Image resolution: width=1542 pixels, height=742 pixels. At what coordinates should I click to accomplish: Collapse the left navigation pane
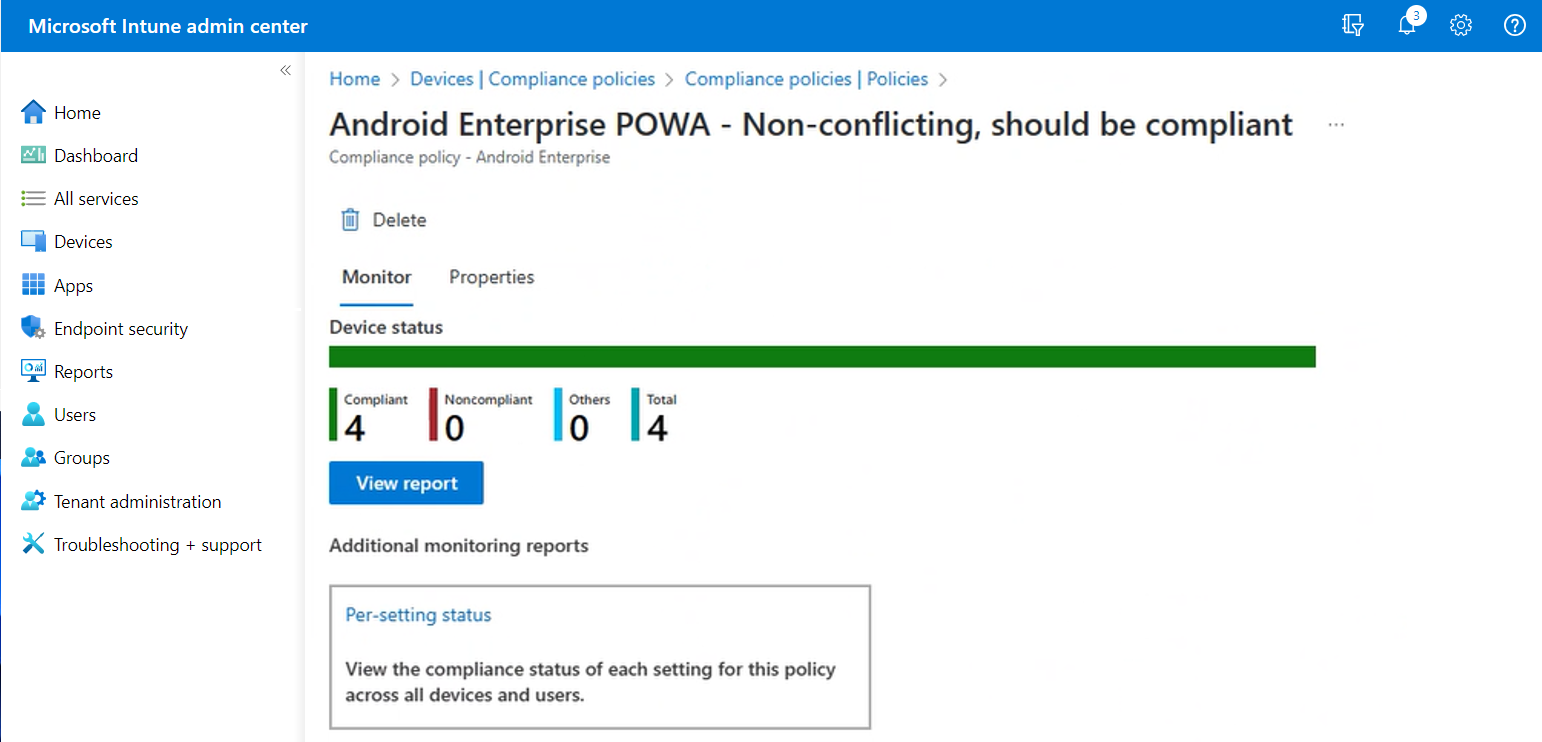coord(285,70)
